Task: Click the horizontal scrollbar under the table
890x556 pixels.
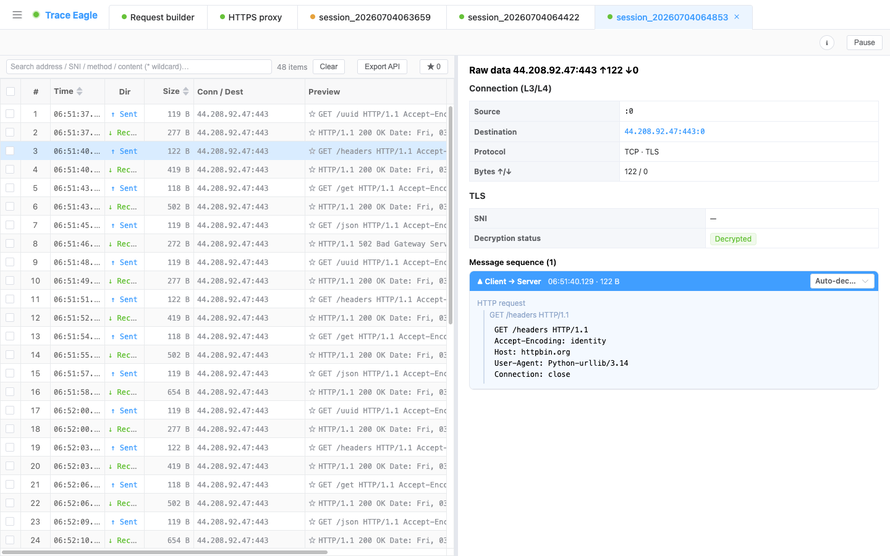Action: coord(165,552)
